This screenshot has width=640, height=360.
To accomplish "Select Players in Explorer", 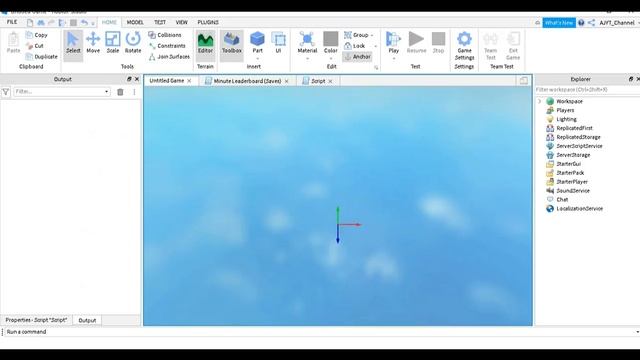I will pyautogui.click(x=565, y=110).
